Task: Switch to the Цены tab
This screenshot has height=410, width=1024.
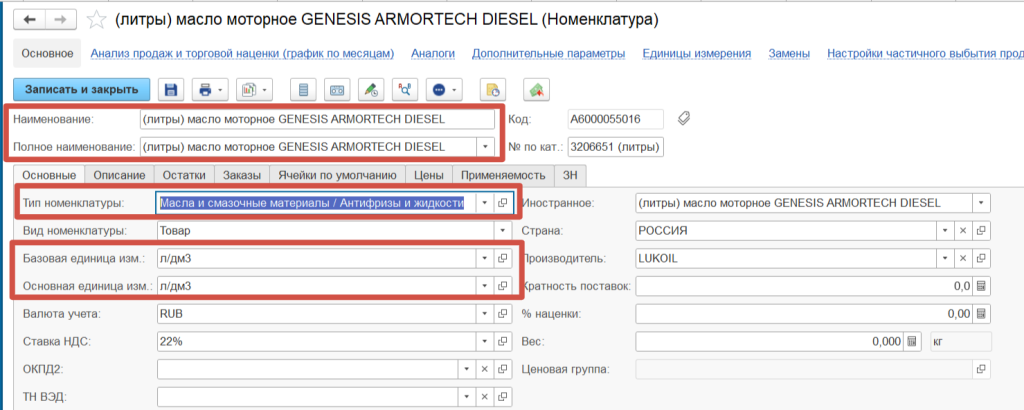Action: 430,175
